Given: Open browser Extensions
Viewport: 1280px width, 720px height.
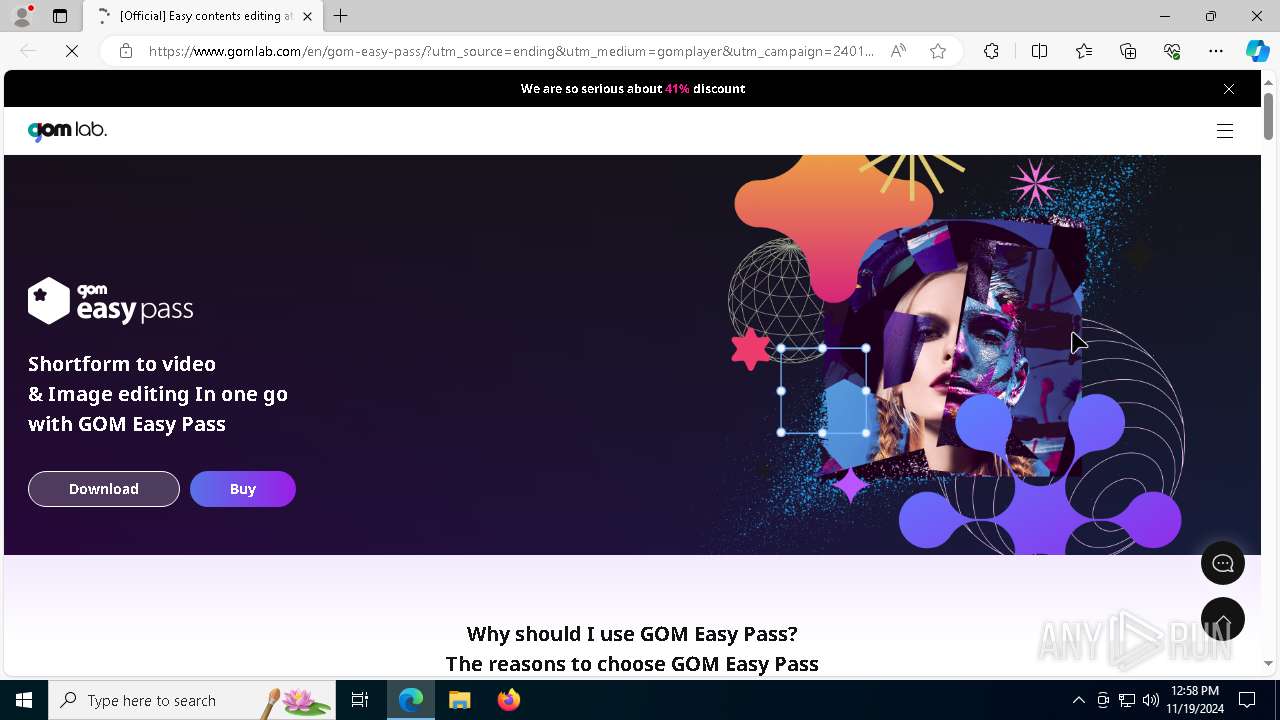Looking at the screenshot, I should click(991, 51).
